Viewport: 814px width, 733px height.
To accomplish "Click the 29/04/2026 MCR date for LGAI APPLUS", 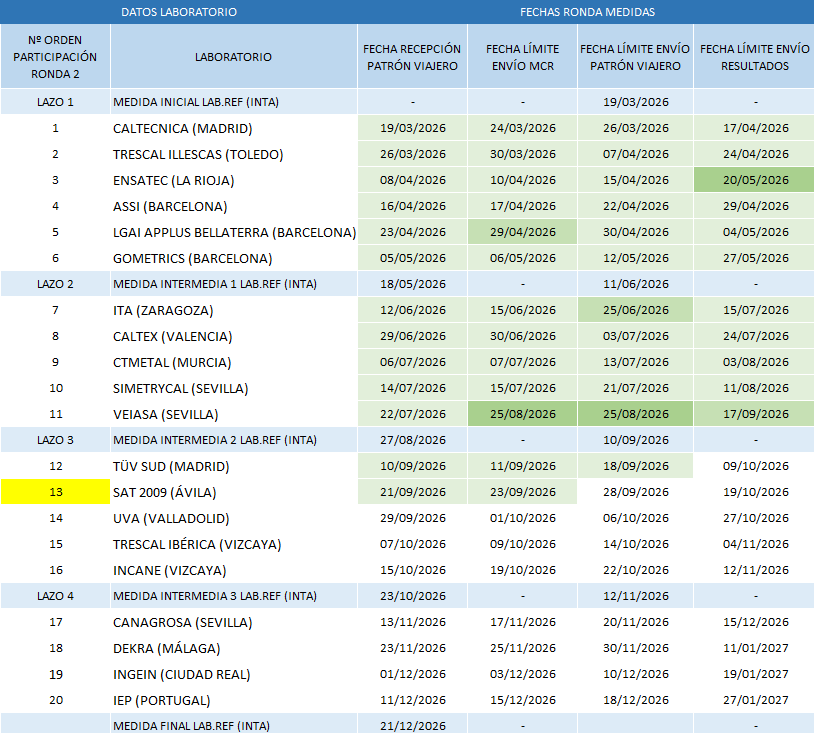I will pyautogui.click(x=522, y=232).
